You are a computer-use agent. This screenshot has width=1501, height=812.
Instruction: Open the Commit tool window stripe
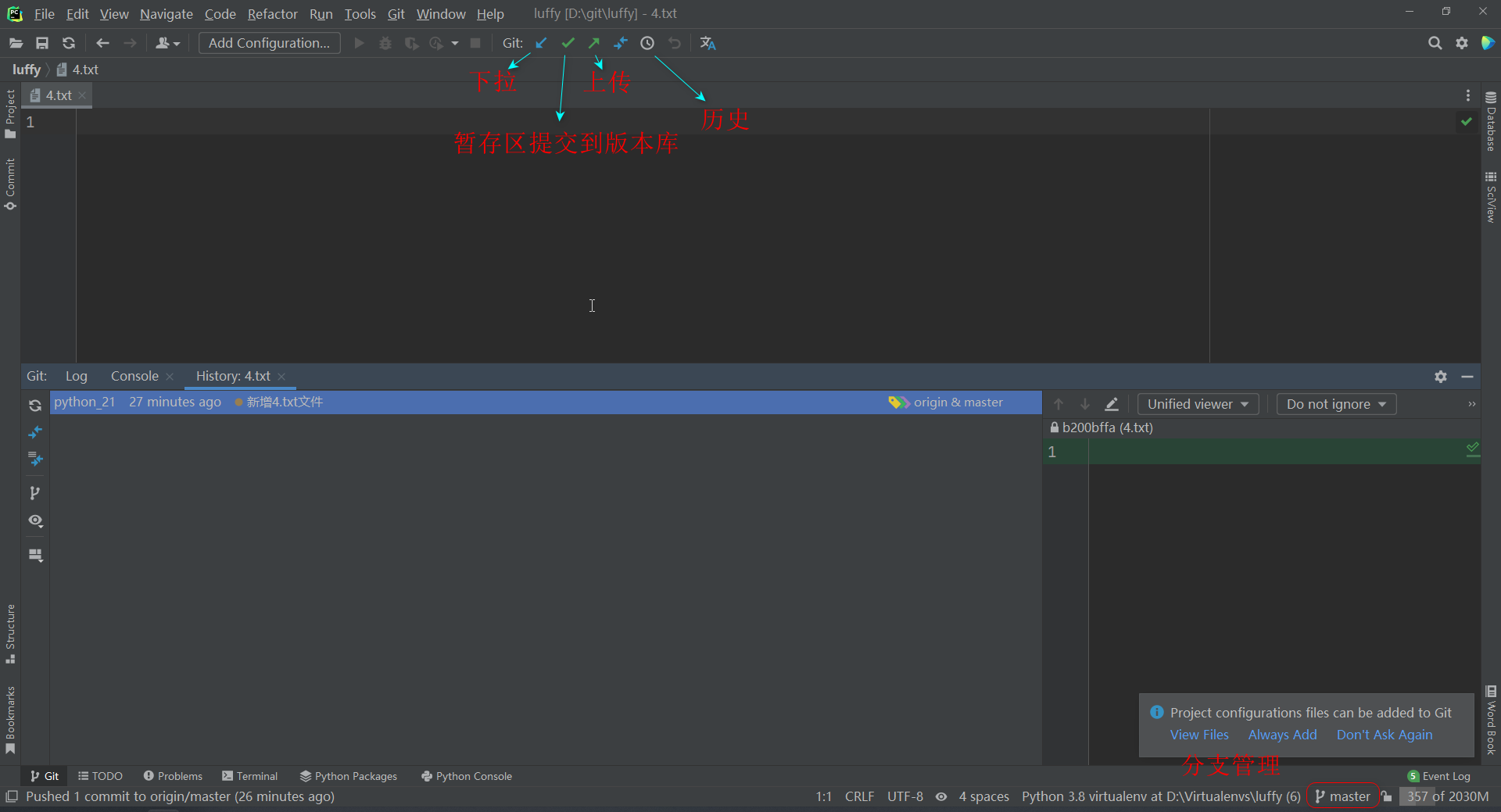[x=10, y=184]
